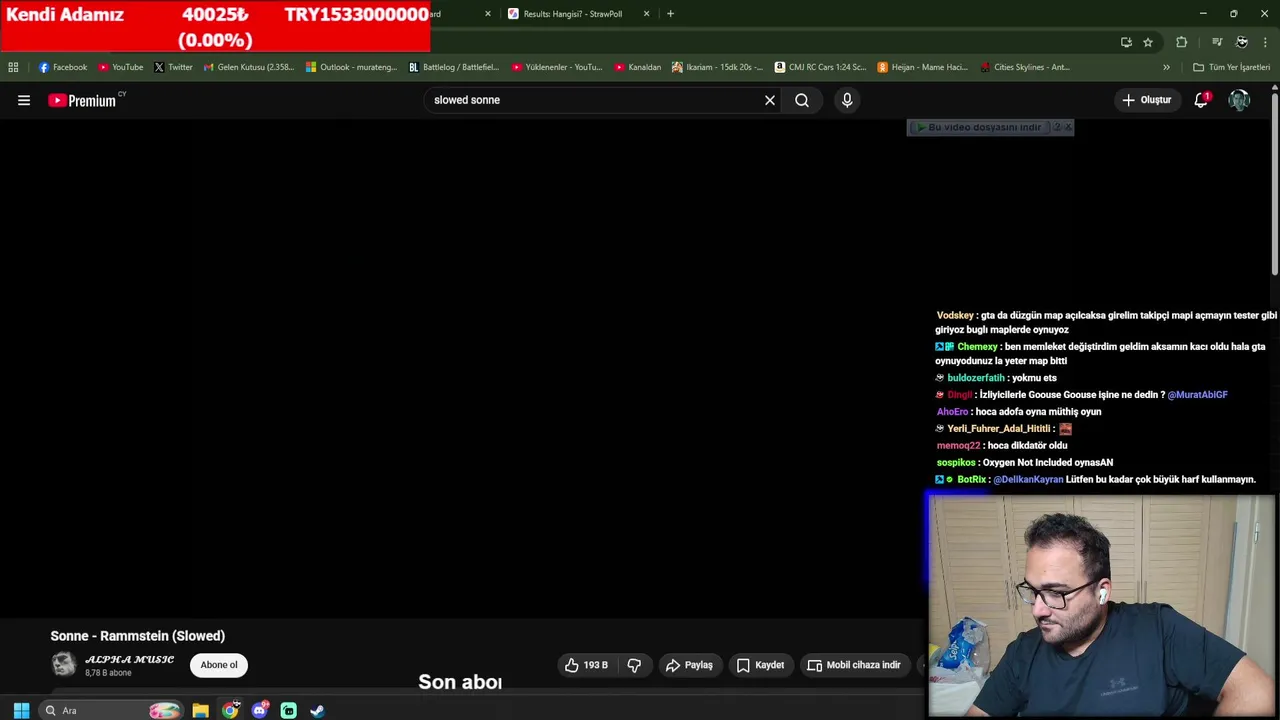Open a new browser tab

tap(670, 14)
